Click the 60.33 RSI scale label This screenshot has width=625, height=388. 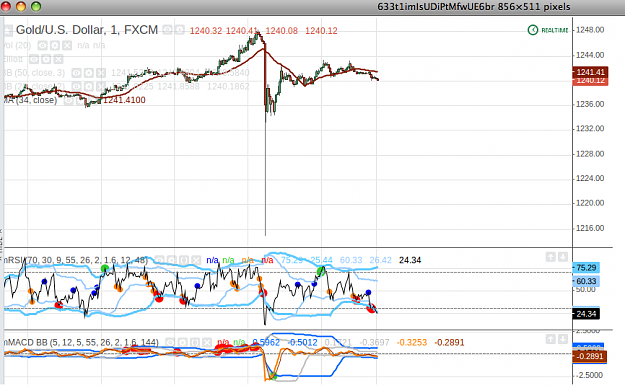[x=586, y=281]
